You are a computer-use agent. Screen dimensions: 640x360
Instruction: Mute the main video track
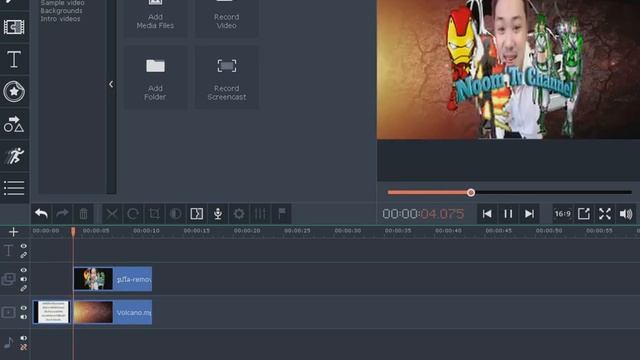24,317
